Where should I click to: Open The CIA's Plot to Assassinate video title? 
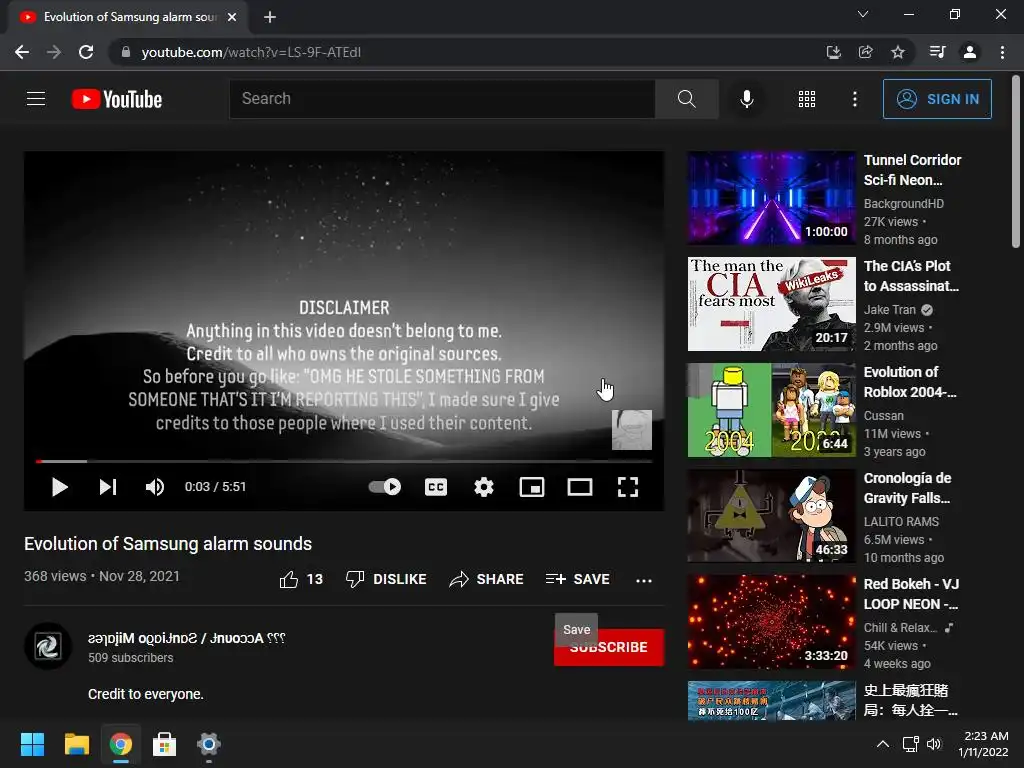(911, 276)
